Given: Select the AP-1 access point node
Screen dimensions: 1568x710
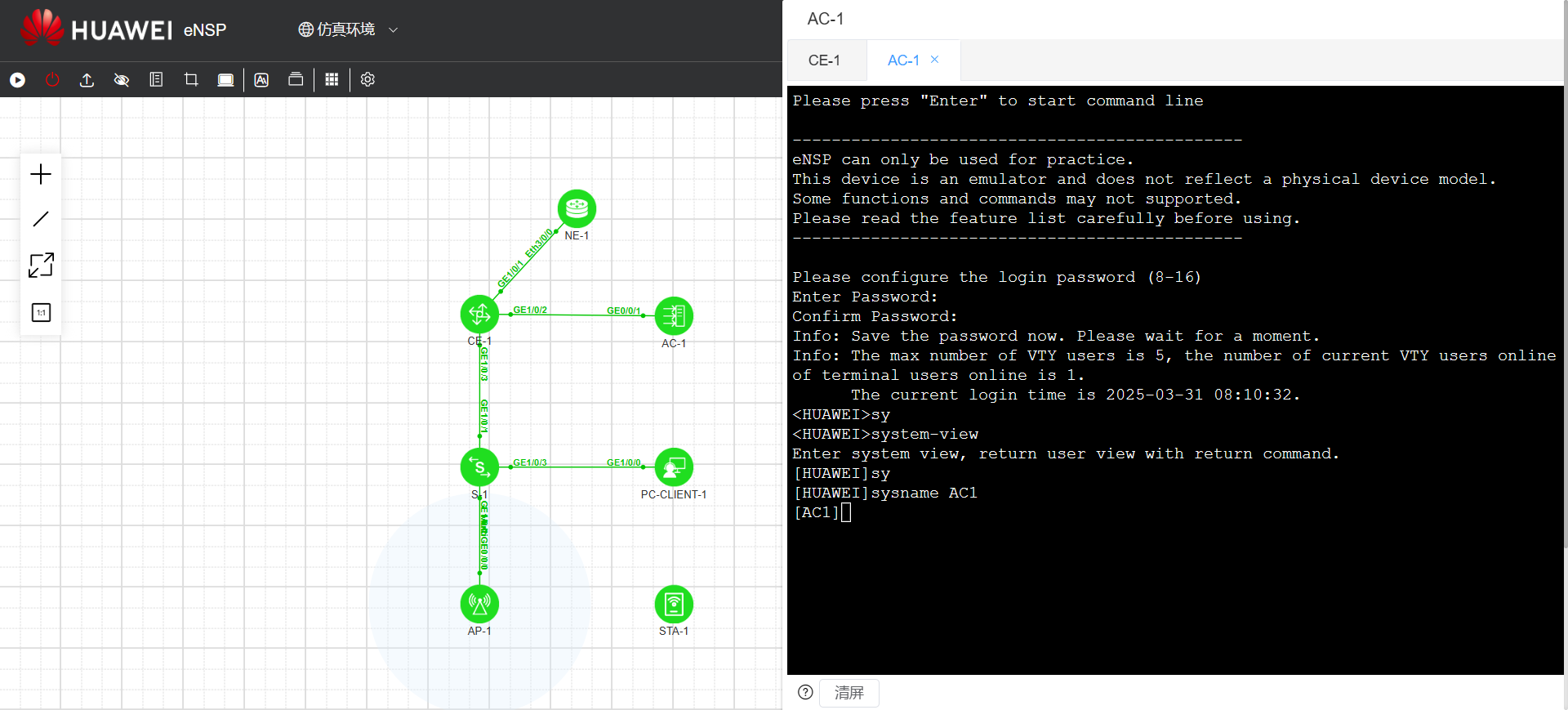Looking at the screenshot, I should 479,605.
